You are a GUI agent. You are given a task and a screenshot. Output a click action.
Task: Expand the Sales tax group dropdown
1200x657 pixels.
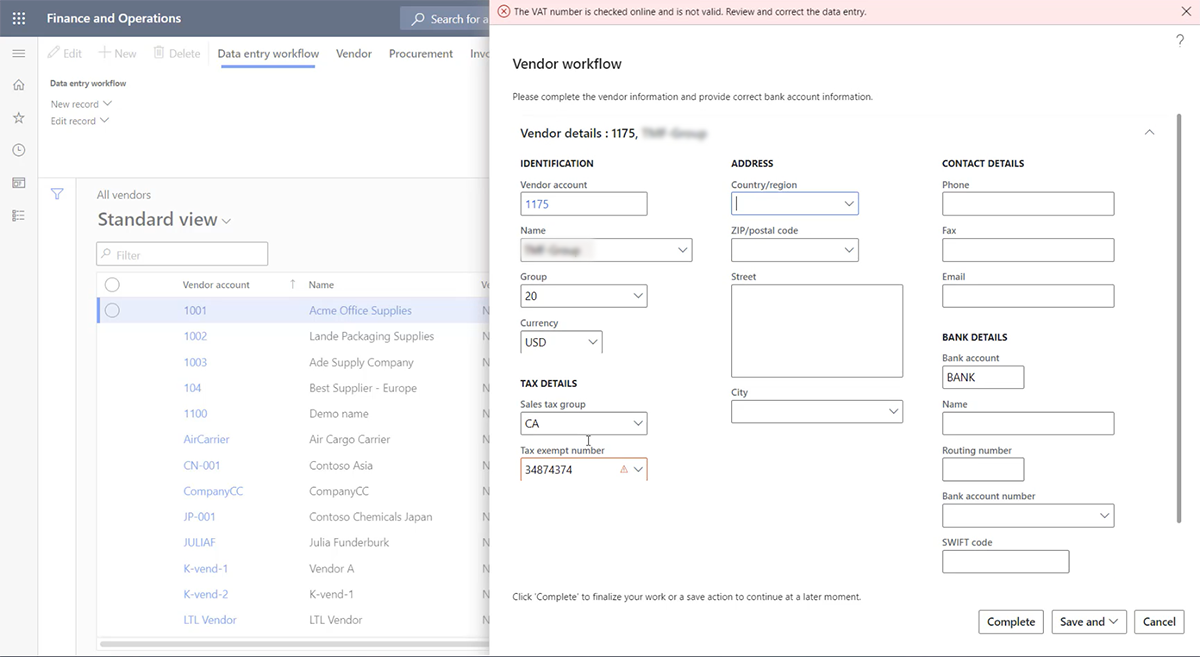point(638,423)
